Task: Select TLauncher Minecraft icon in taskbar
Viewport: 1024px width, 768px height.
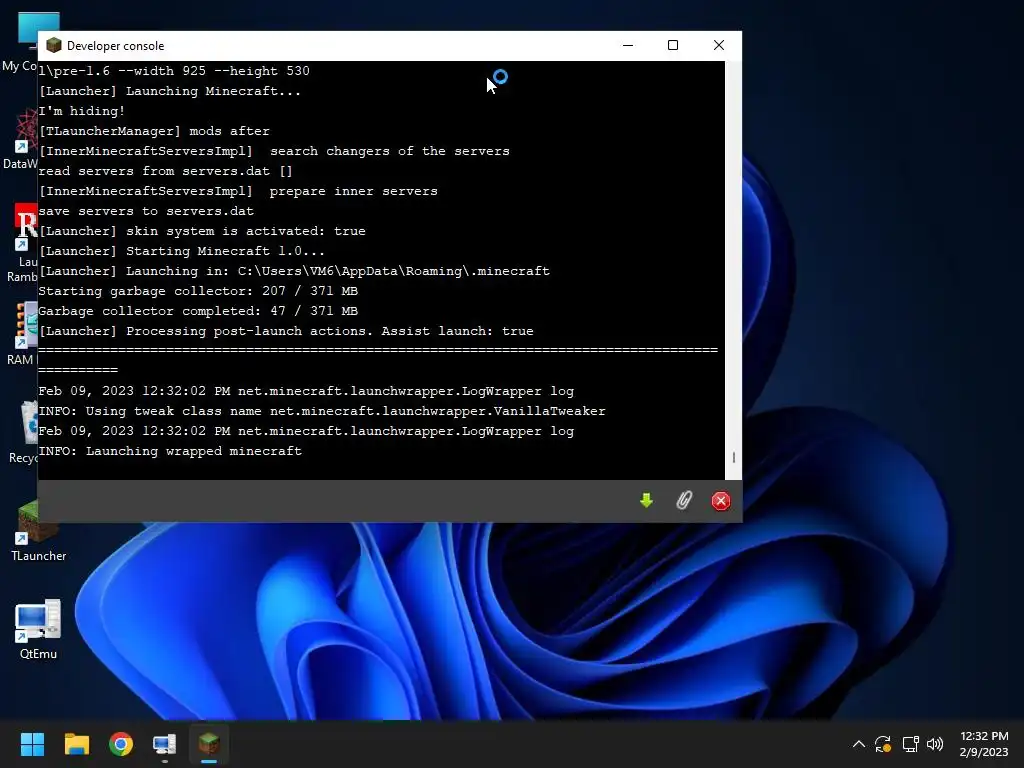Action: point(209,744)
